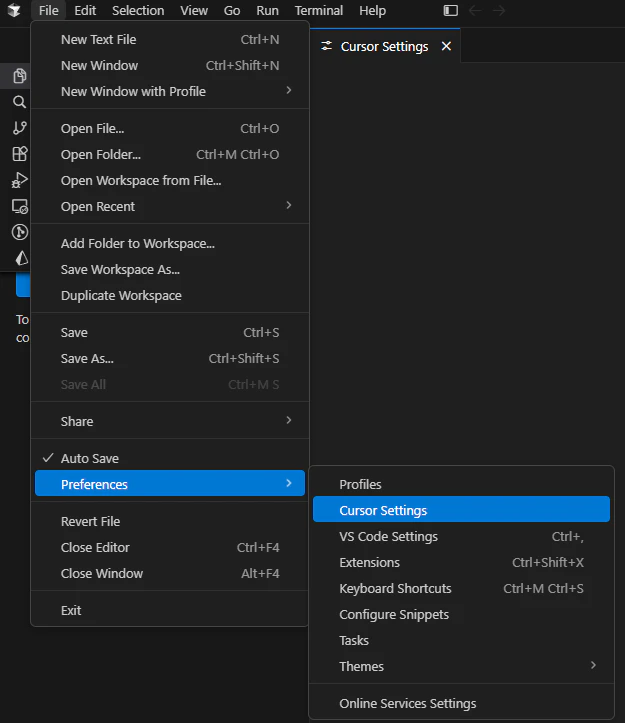Image resolution: width=625 pixels, height=723 pixels.
Task: Toggle the Auto Save option
Action: pyautogui.click(x=170, y=458)
